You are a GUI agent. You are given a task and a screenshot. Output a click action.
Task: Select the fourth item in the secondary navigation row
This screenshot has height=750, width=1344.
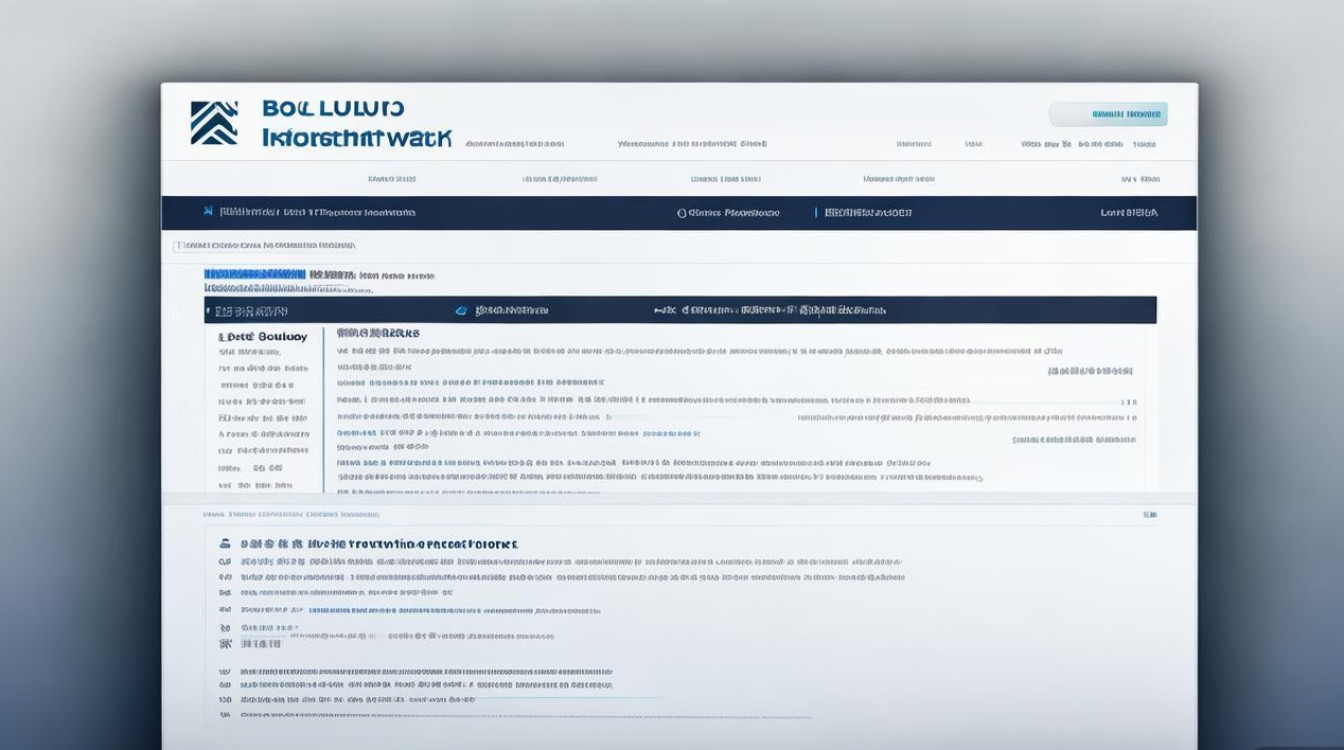[898, 179]
